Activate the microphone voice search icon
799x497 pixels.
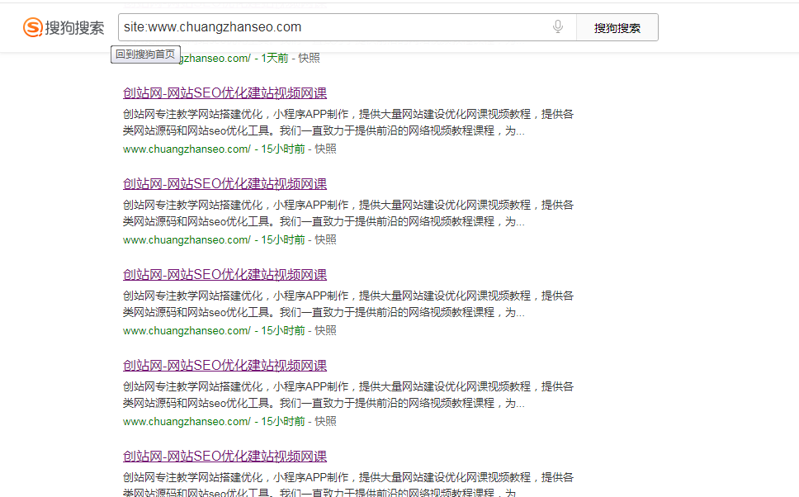point(558,27)
